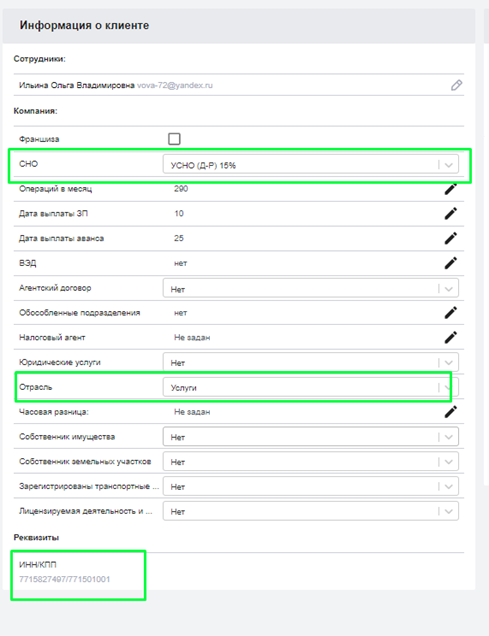Expand Зарегистрированы транспортные dropdown
Screen dimensions: 489x636
click(311, 486)
